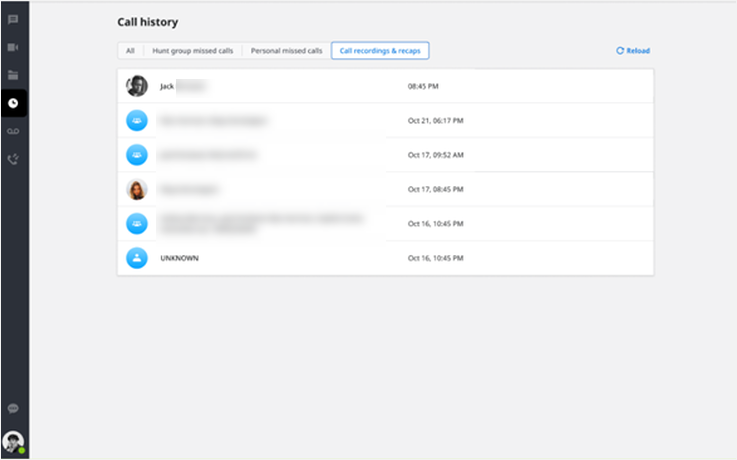Click the Reload button
This screenshot has width=737, height=460.
click(x=633, y=51)
